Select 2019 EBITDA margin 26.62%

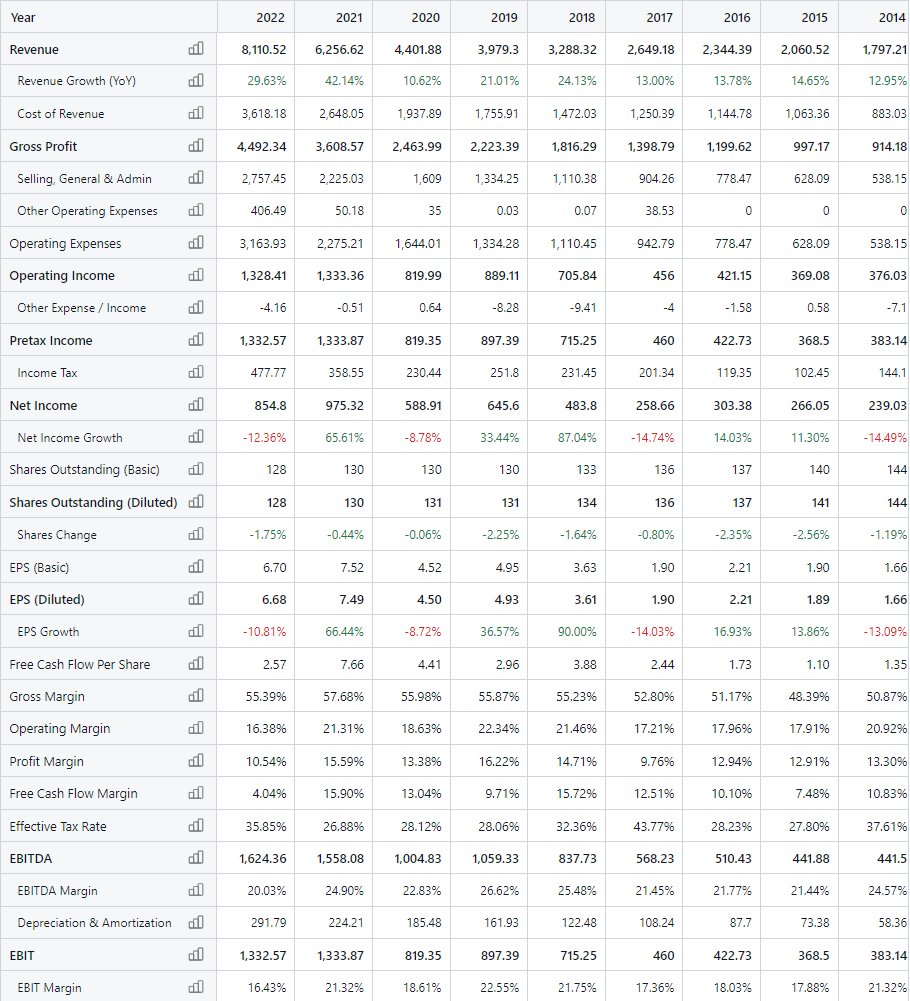coord(499,891)
